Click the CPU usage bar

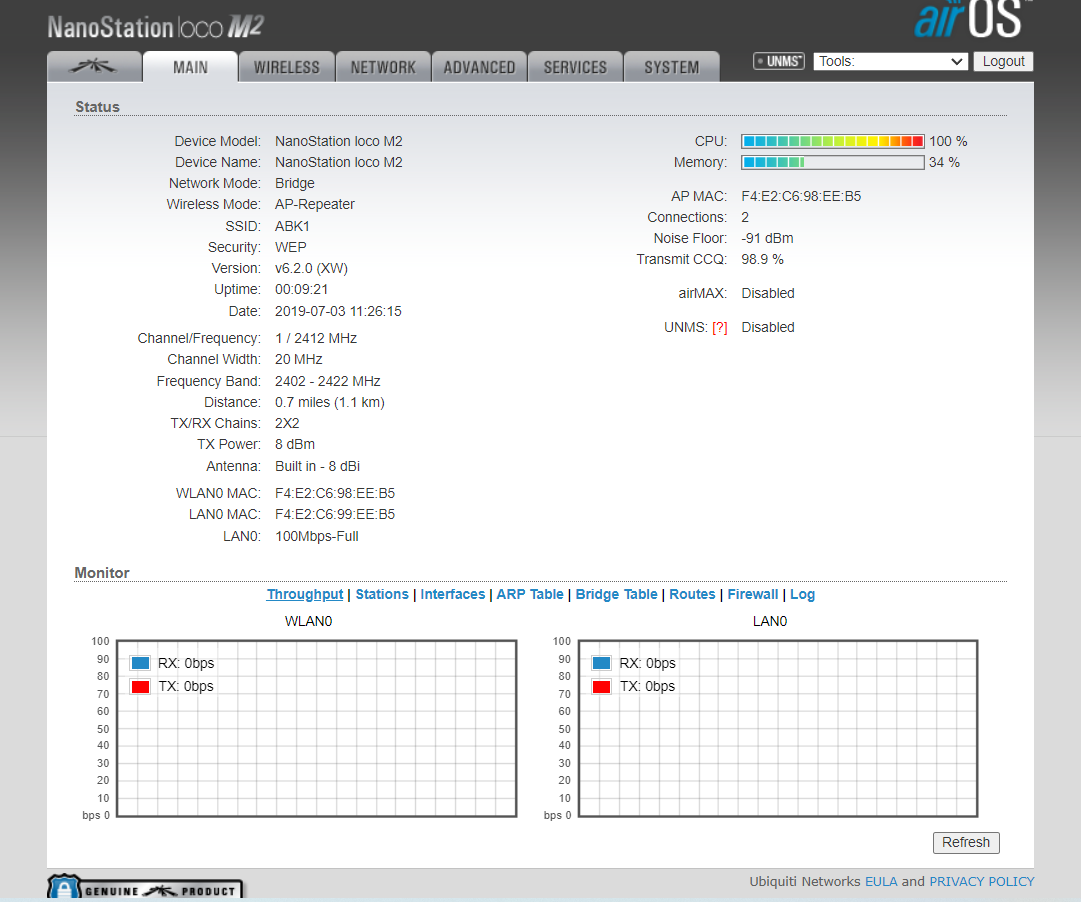(x=833, y=141)
